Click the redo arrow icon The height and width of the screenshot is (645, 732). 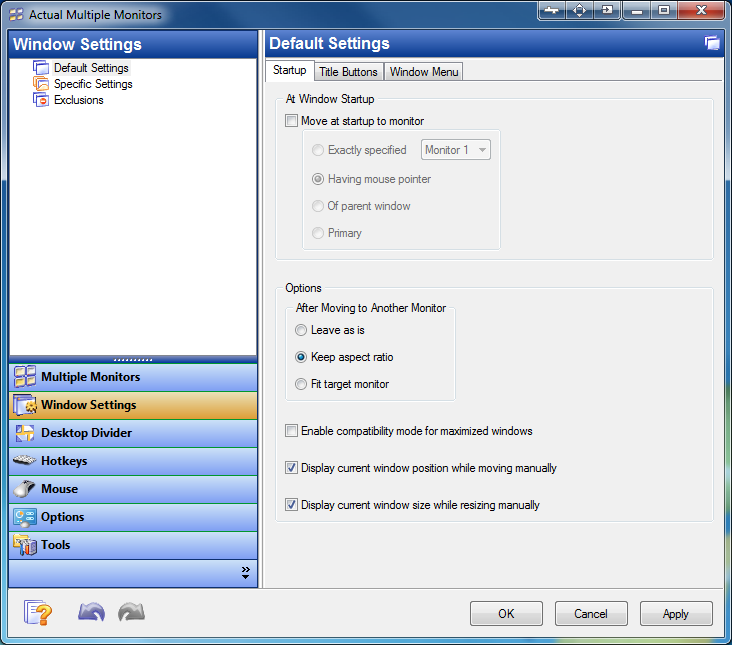pos(132,612)
